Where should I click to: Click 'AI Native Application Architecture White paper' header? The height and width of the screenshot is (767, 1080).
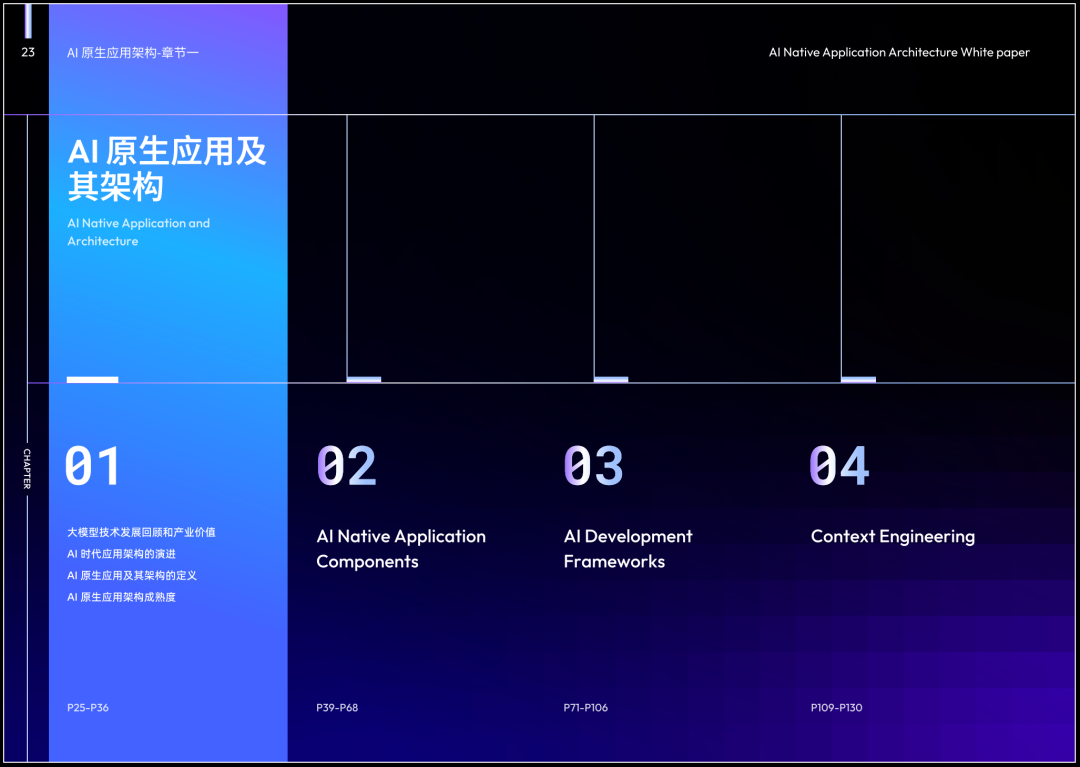899,52
